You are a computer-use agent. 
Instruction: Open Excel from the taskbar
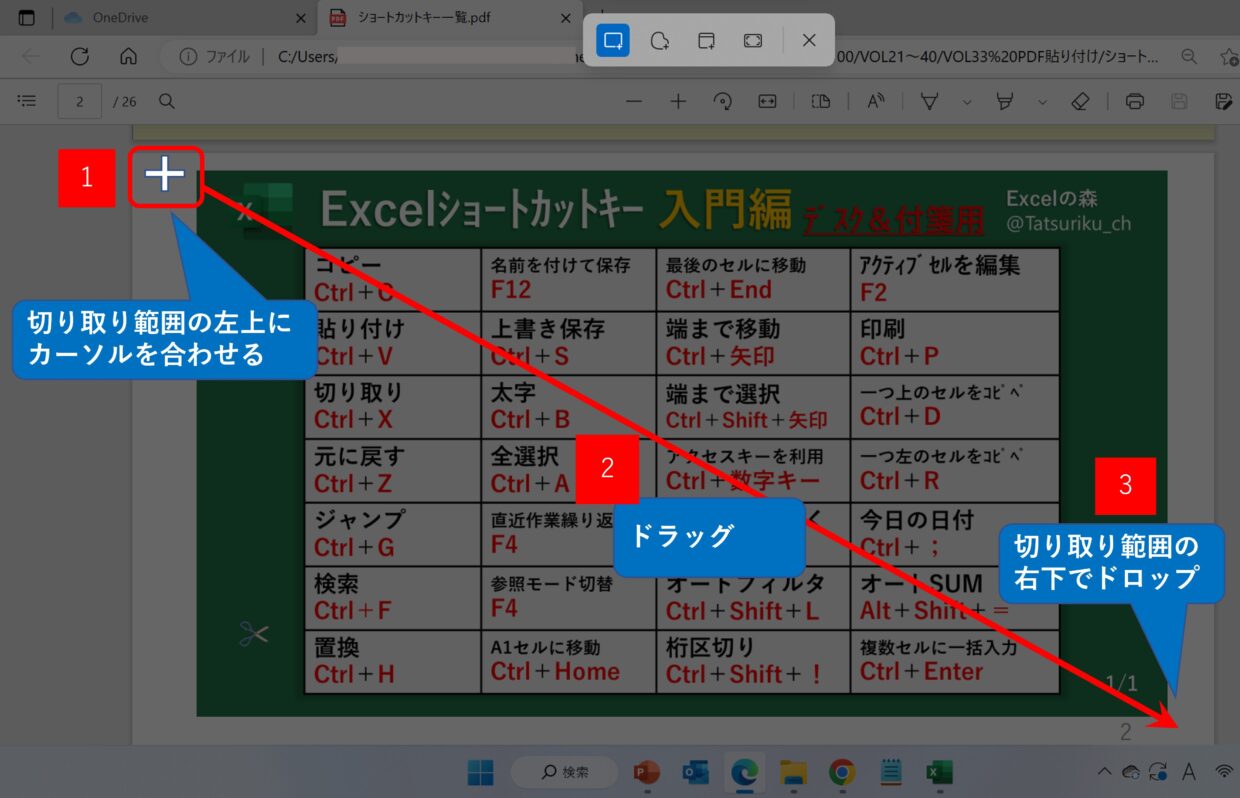coord(938,772)
